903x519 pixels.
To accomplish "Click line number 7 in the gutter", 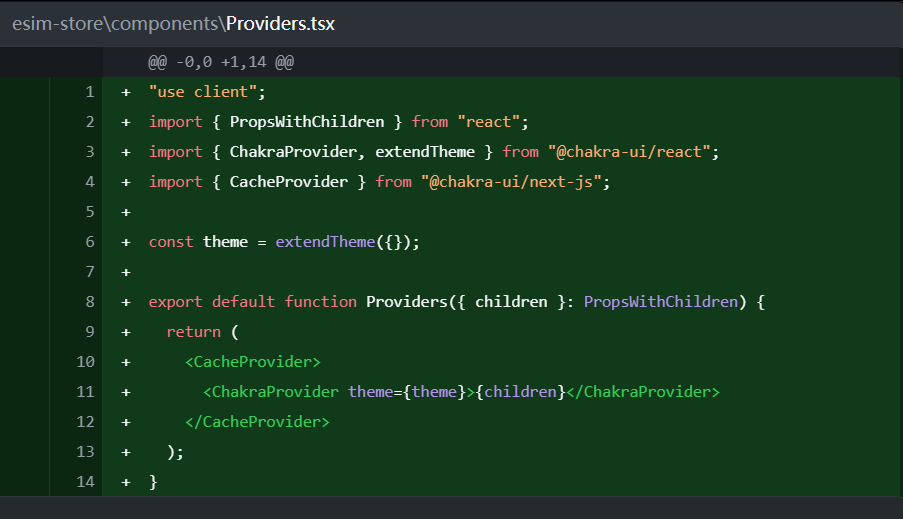I will pos(89,272).
